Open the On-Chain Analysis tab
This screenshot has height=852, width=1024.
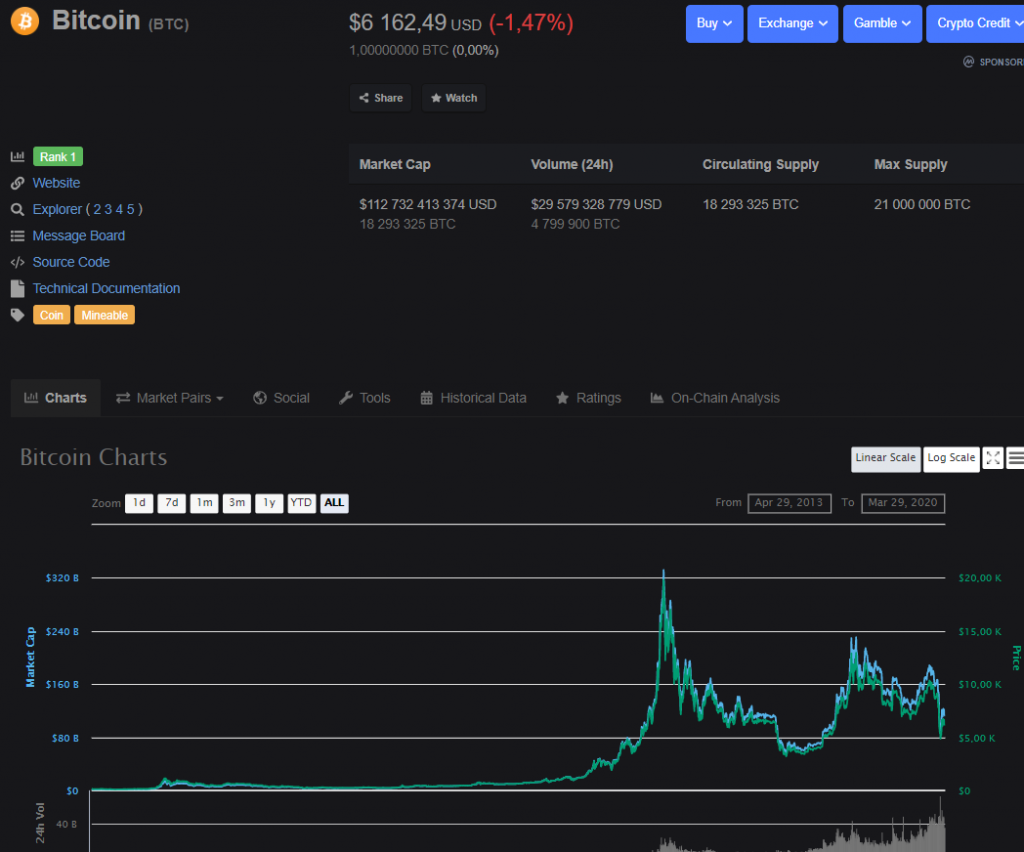pyautogui.click(x=725, y=397)
